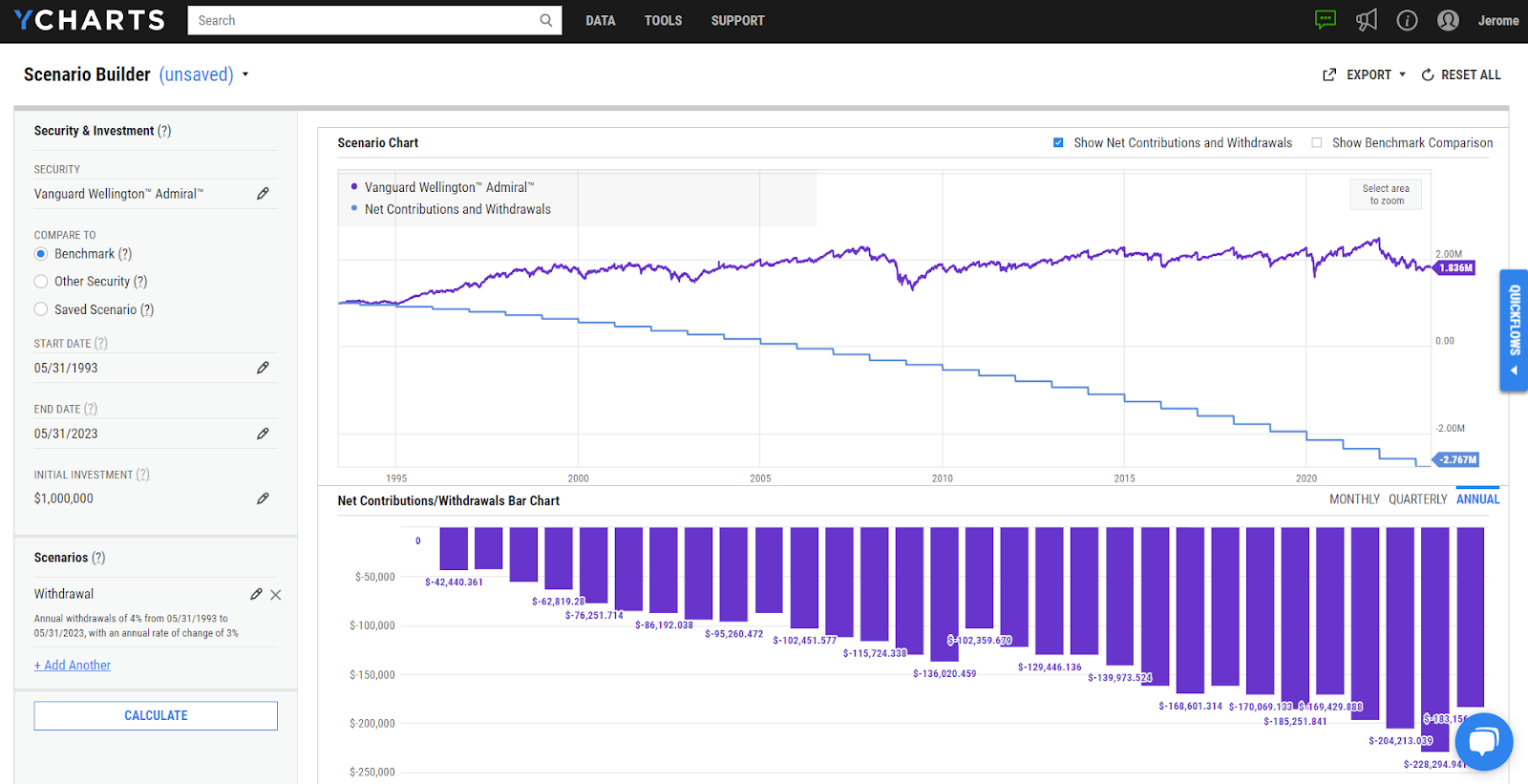
Task: Select the Other Security radio button
Action: coord(41,282)
